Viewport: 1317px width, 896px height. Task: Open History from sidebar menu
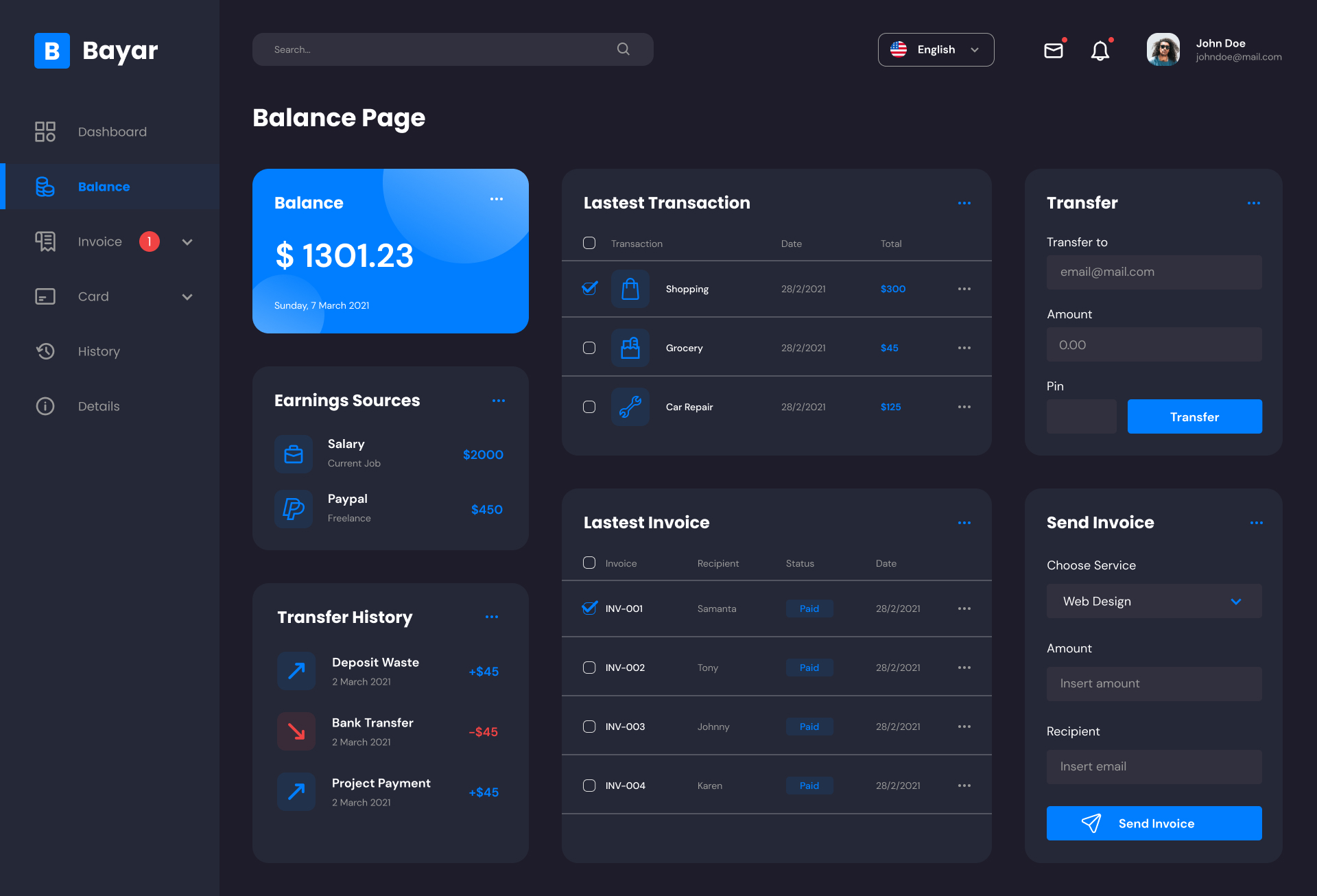(x=99, y=351)
